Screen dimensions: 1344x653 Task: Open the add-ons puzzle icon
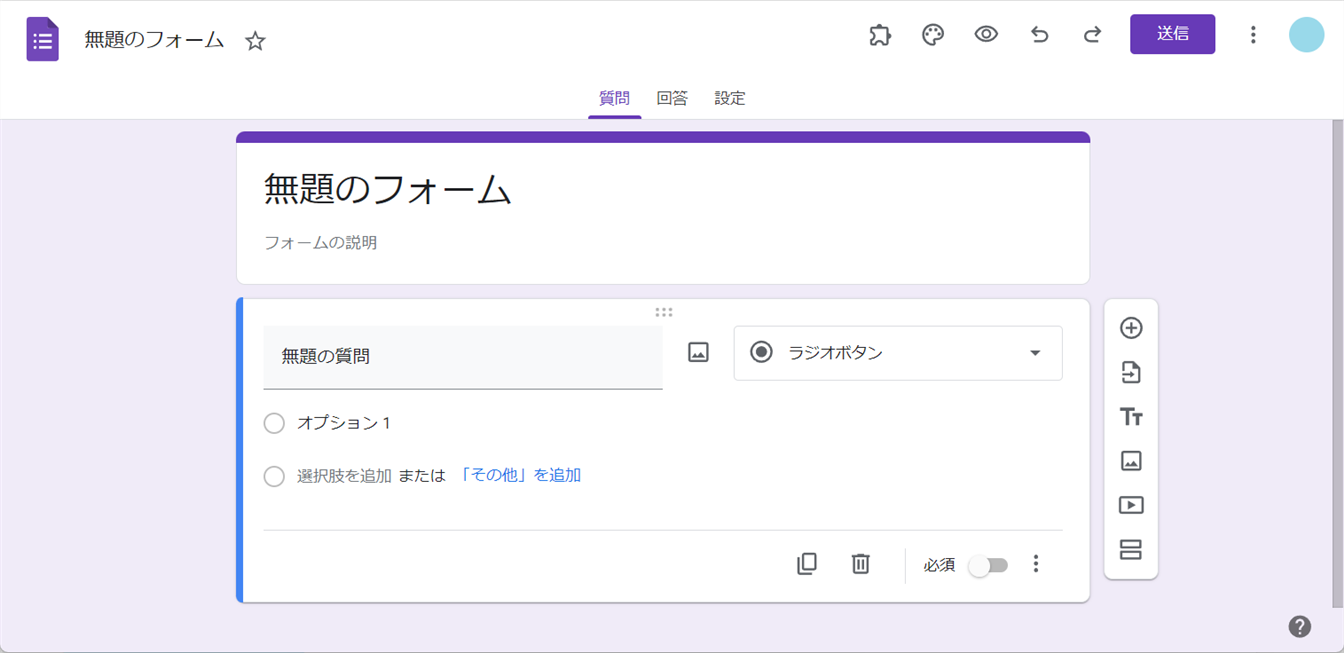(879, 35)
